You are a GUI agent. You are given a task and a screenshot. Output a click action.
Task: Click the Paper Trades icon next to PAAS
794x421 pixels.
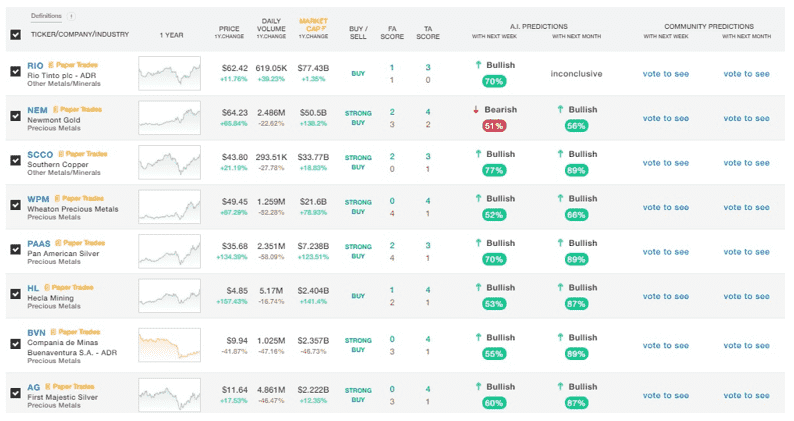[58, 243]
